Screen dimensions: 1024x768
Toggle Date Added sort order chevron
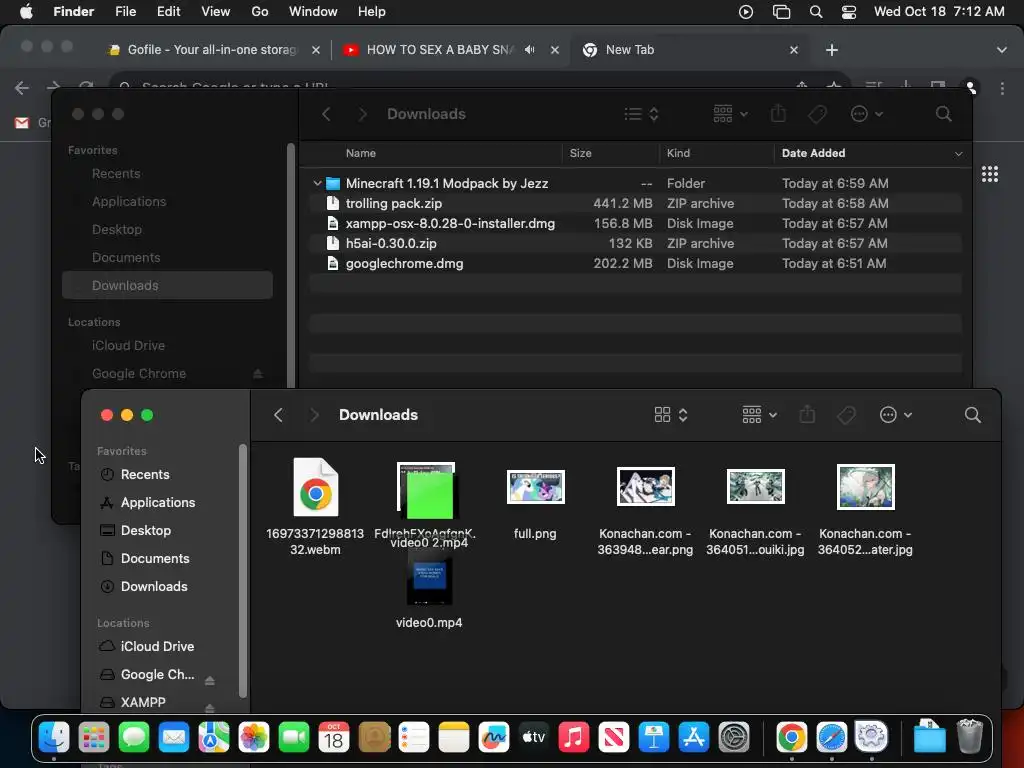958,153
